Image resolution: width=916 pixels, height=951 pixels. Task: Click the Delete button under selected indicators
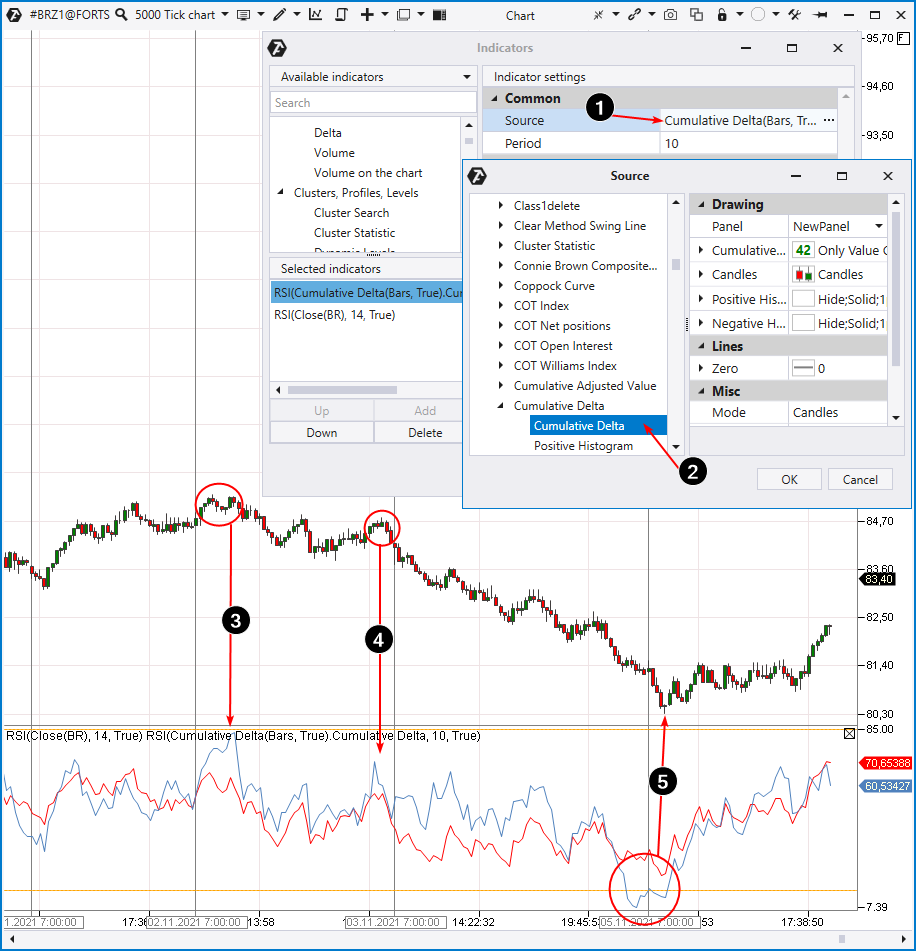pos(425,433)
